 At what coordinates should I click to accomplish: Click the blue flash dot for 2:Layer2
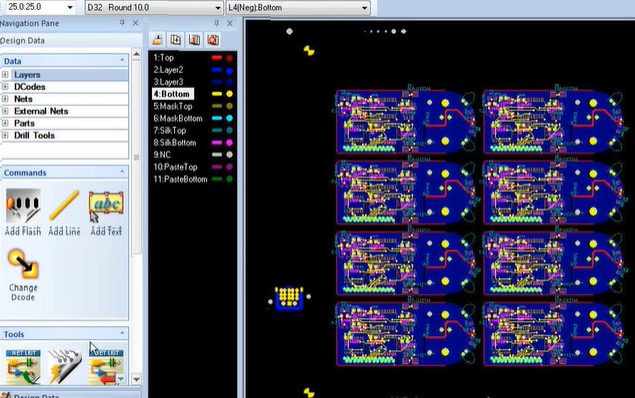229,70
